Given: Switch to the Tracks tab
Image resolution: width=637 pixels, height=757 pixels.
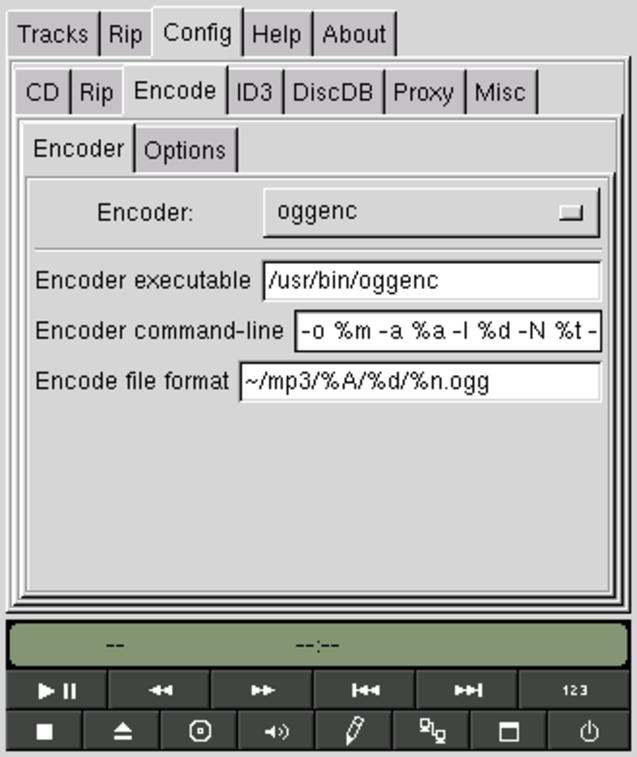Looking at the screenshot, I should click(x=53, y=34).
